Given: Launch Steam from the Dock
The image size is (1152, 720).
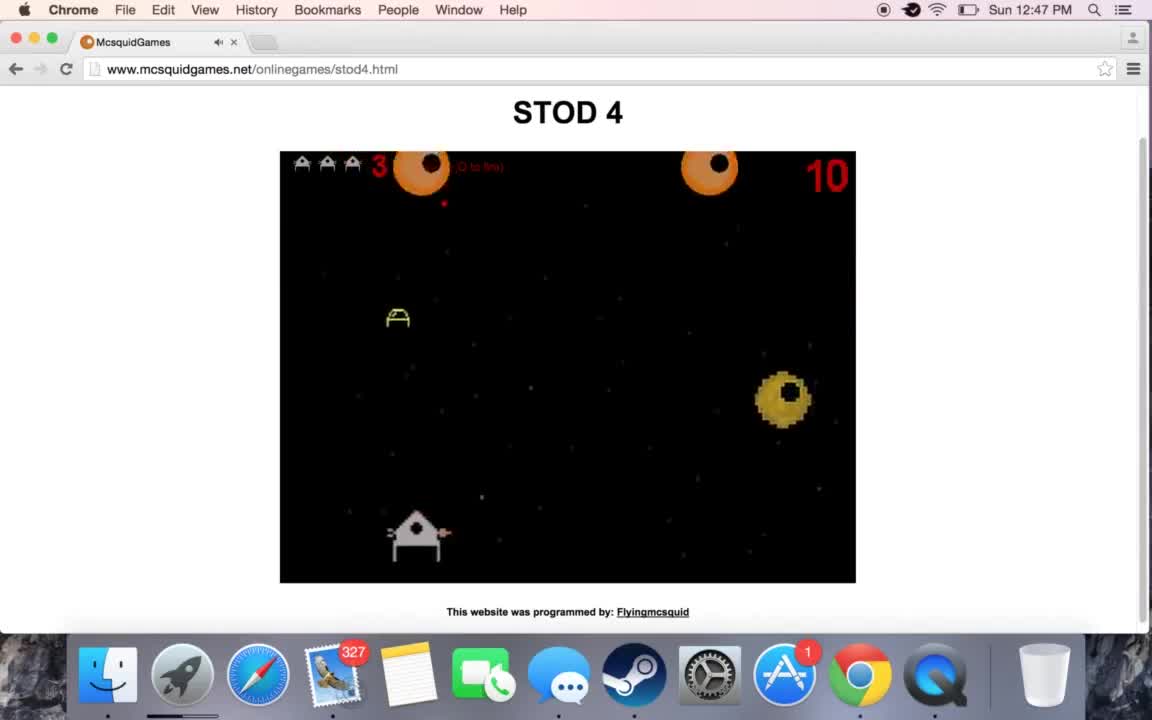Looking at the screenshot, I should tap(634, 675).
